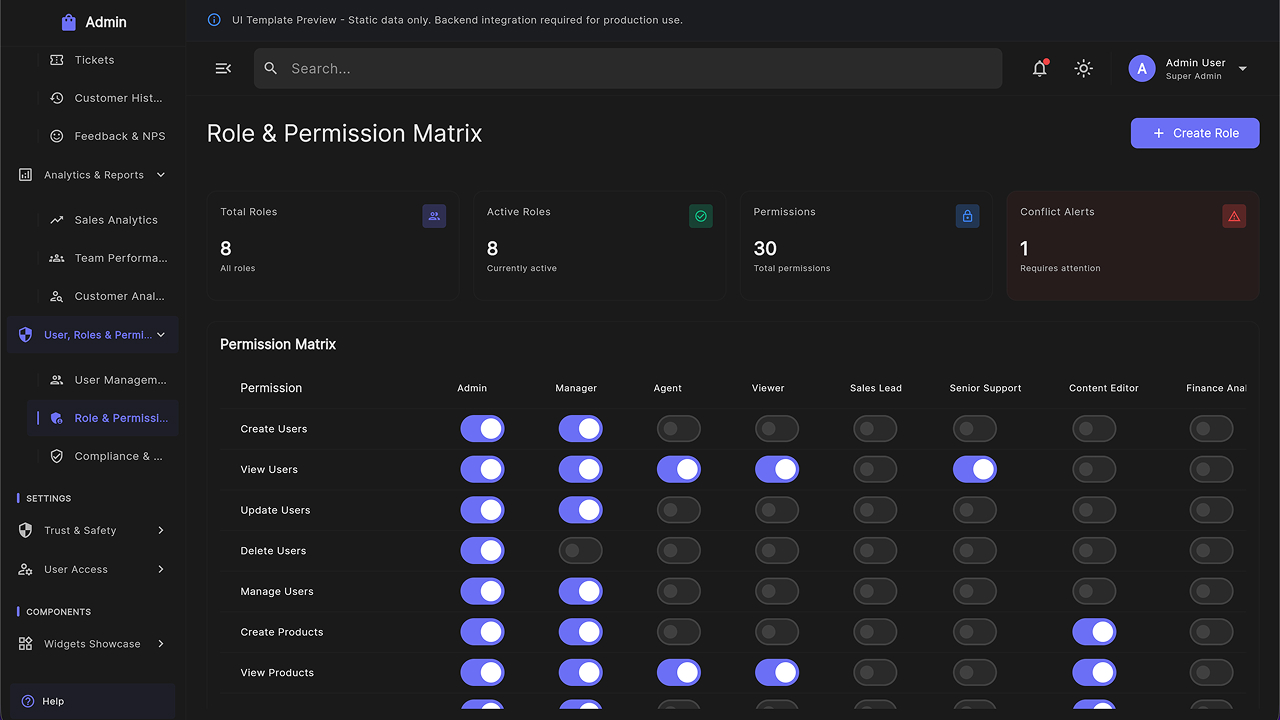
Task: Enable Update Users for Sales Lead
Action: 875,510
